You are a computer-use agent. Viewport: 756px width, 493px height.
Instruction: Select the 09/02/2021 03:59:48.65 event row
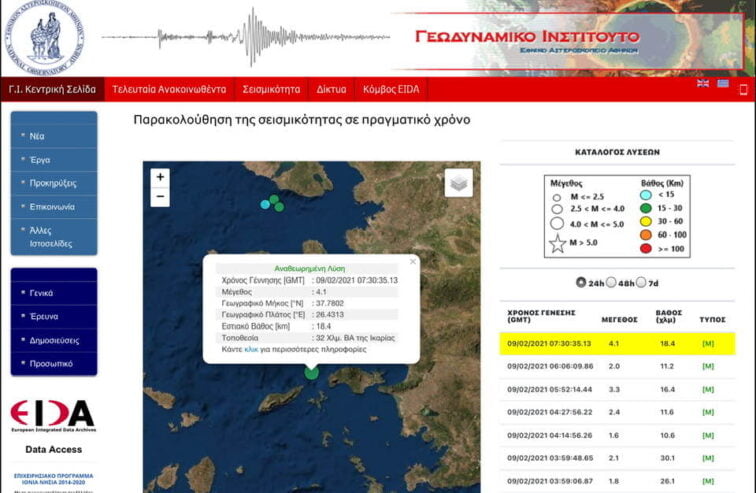pyautogui.click(x=617, y=458)
